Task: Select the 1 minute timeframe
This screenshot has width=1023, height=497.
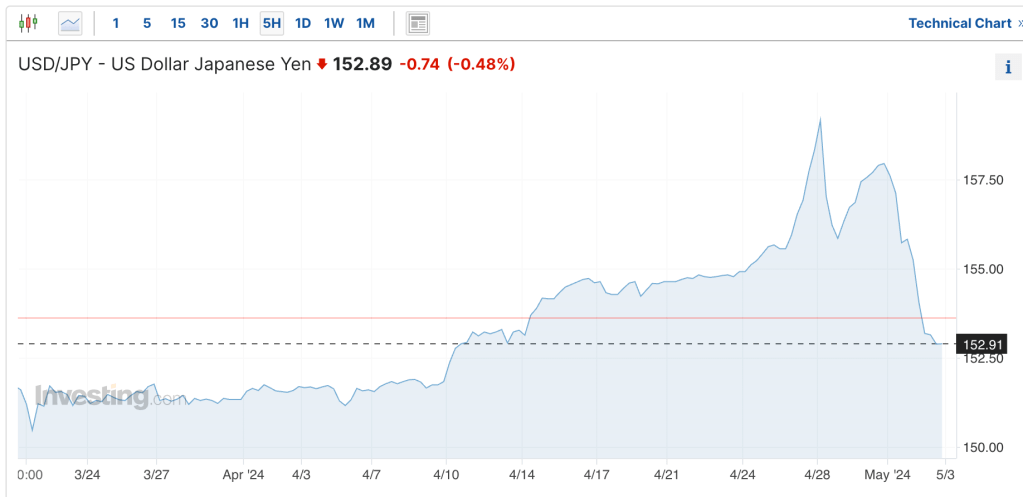Action: pyautogui.click(x=116, y=23)
